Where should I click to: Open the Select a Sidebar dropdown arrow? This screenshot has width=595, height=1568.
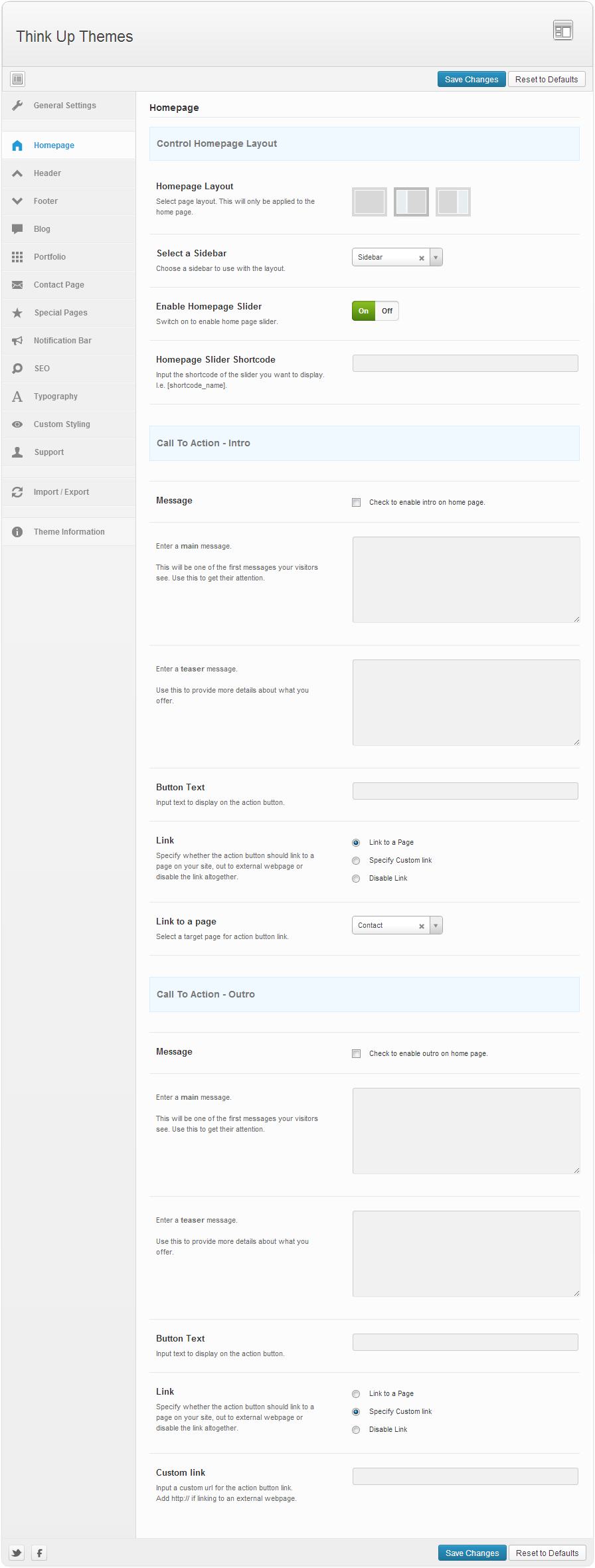pos(436,258)
